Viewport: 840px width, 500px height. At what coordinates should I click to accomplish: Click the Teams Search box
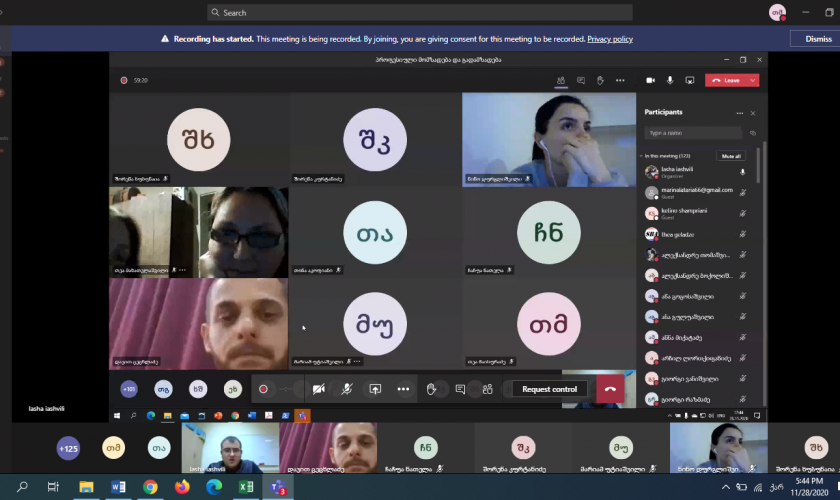(x=419, y=12)
